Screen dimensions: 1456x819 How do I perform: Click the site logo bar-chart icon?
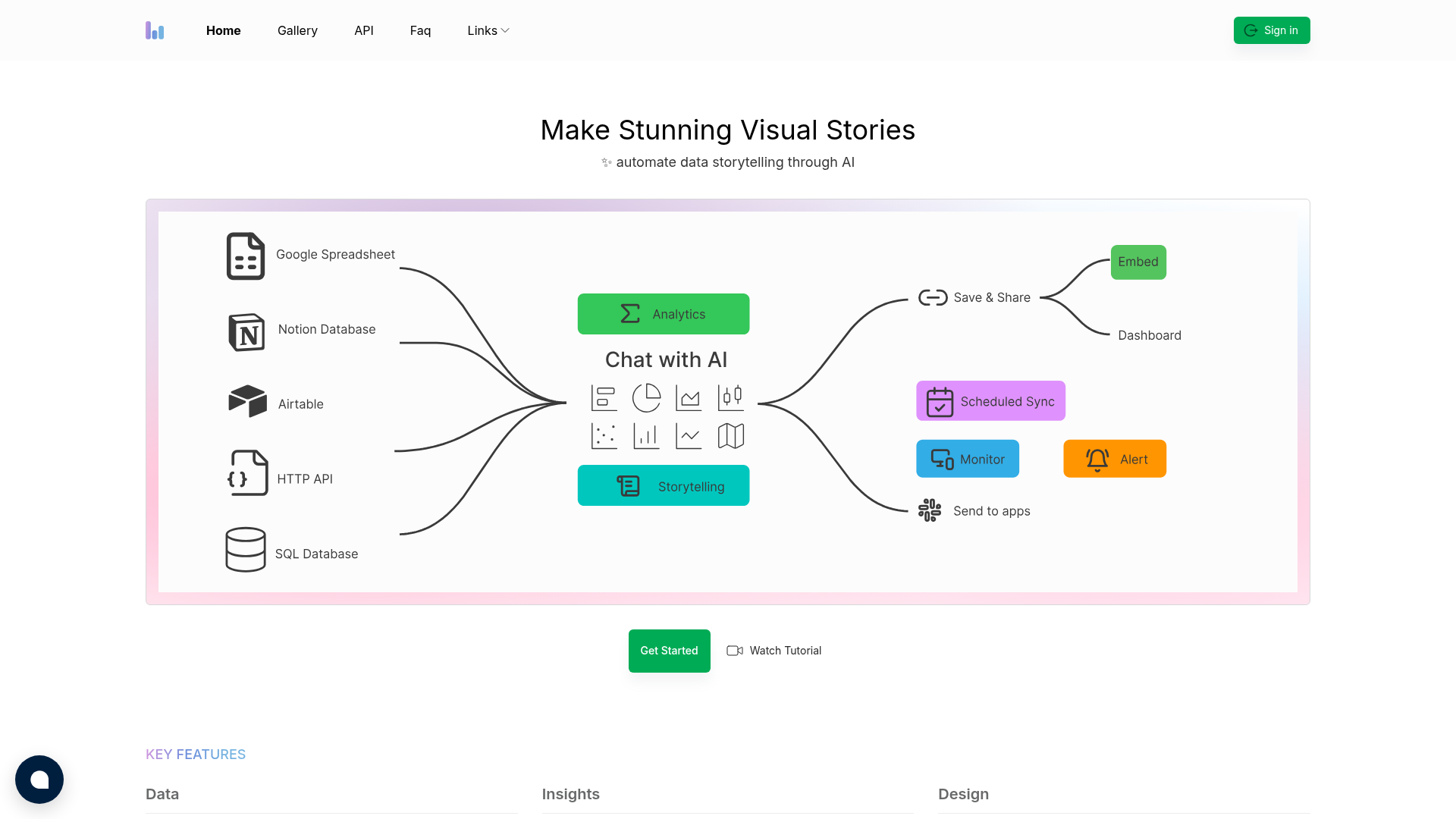tap(155, 30)
